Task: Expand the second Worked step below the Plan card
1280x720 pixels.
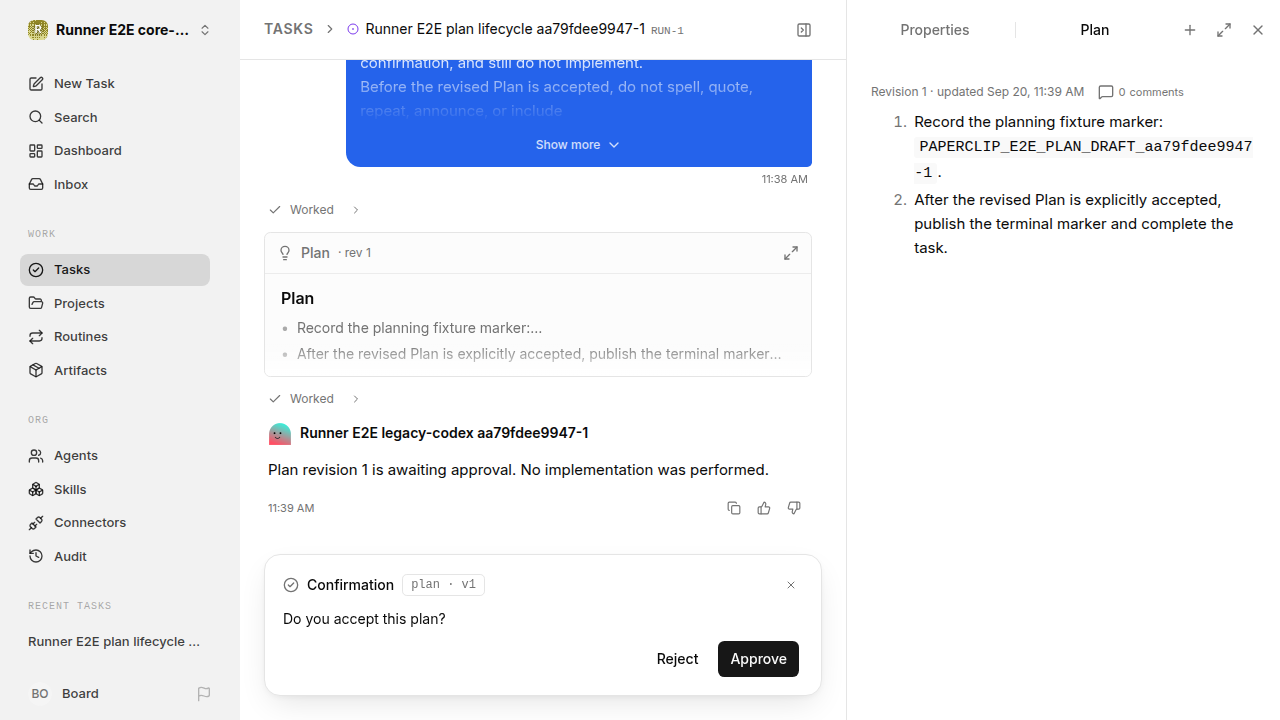Action: point(314,399)
